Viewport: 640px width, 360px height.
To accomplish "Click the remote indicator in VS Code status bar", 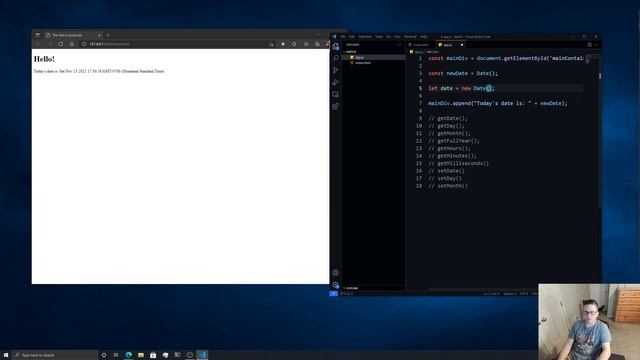I will (333, 293).
